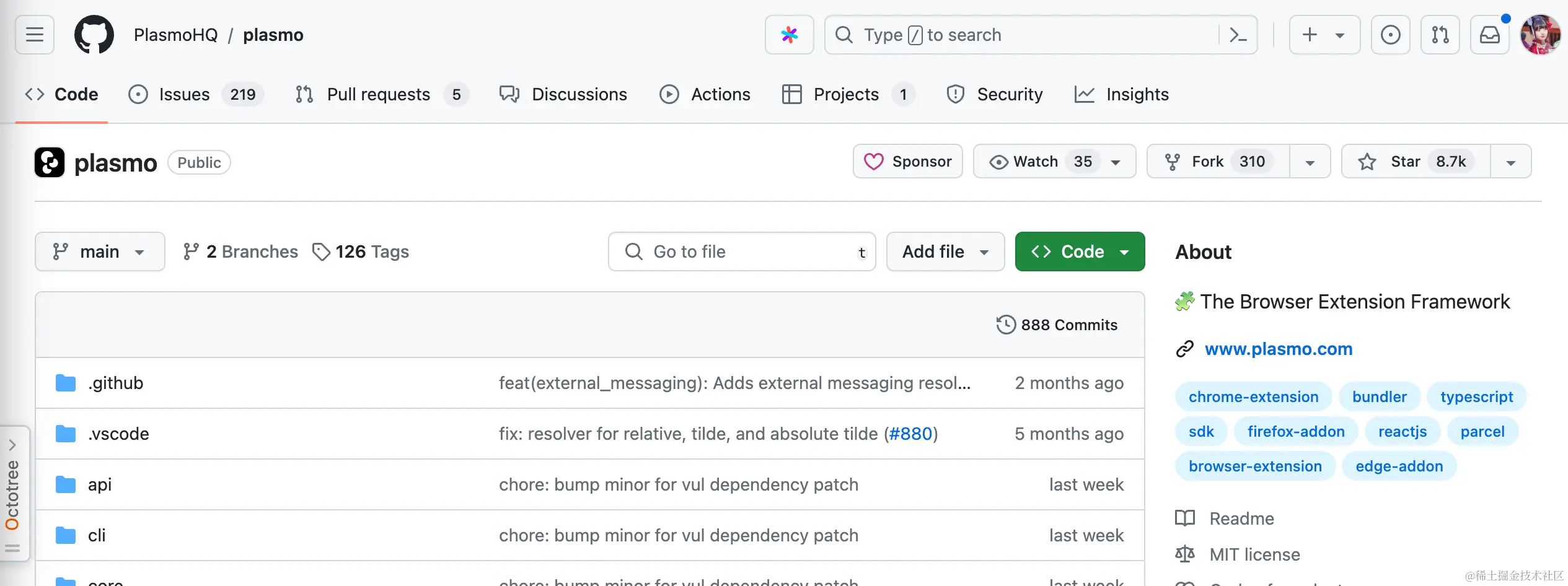Screen dimensions: 1568x586
Task: Open the 888 Commits history link
Action: 1057,325
